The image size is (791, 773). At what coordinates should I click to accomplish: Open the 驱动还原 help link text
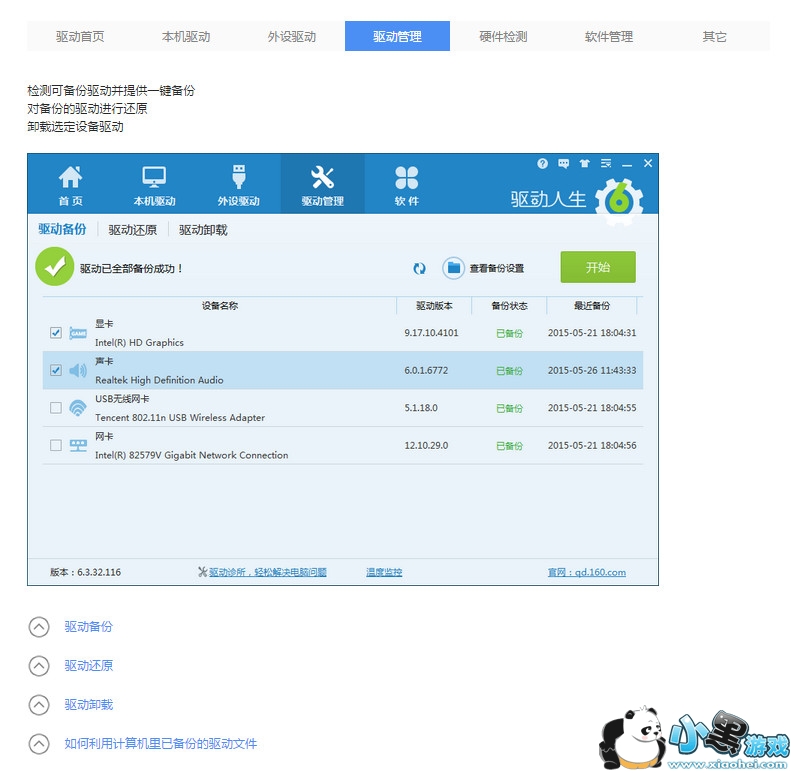89,666
